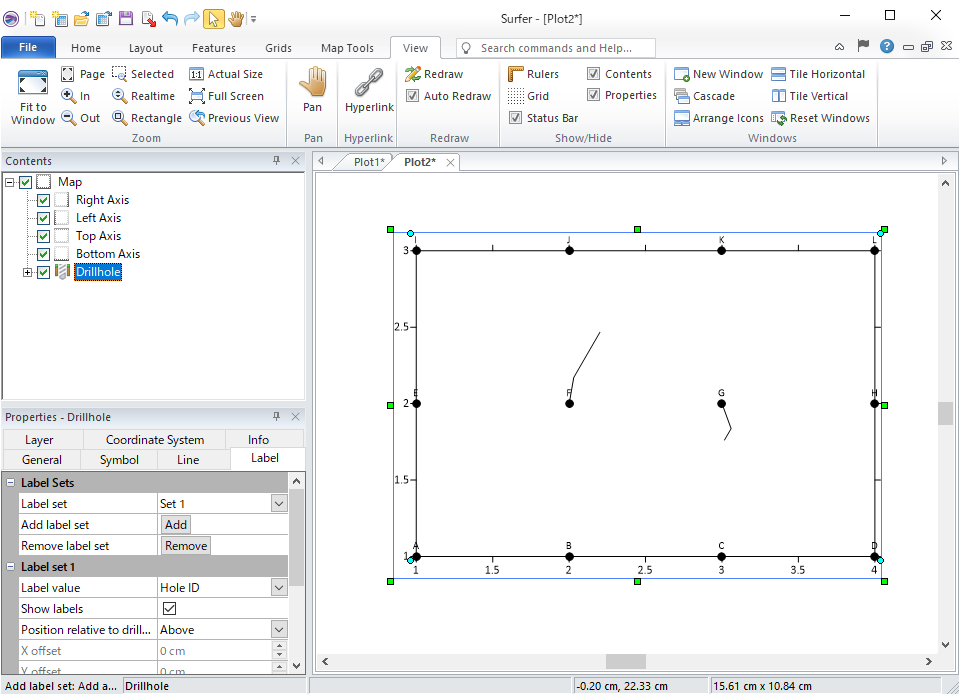The width and height of the screenshot is (960, 695).
Task: Disable the Show labels checkbox
Action: tap(169, 609)
